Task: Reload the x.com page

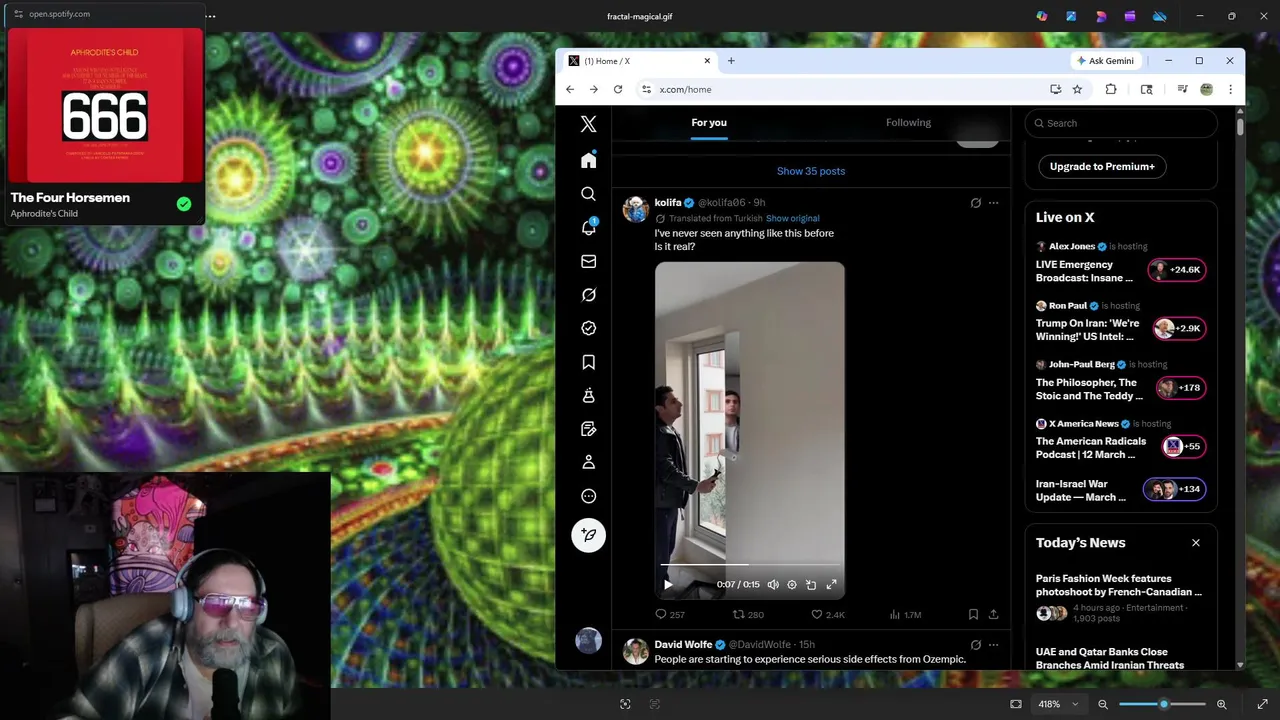Action: tap(618, 89)
